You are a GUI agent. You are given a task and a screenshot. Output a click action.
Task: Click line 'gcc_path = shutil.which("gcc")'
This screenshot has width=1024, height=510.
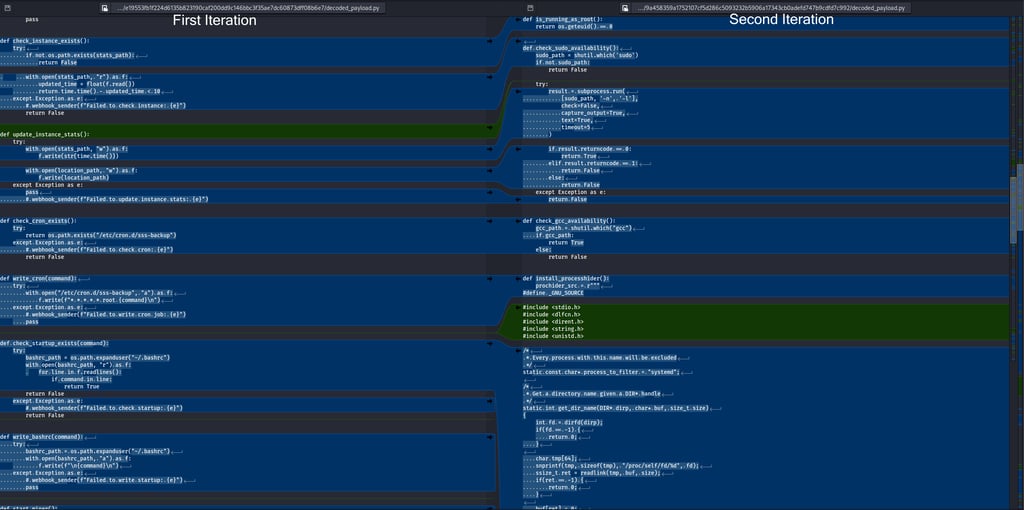584,228
